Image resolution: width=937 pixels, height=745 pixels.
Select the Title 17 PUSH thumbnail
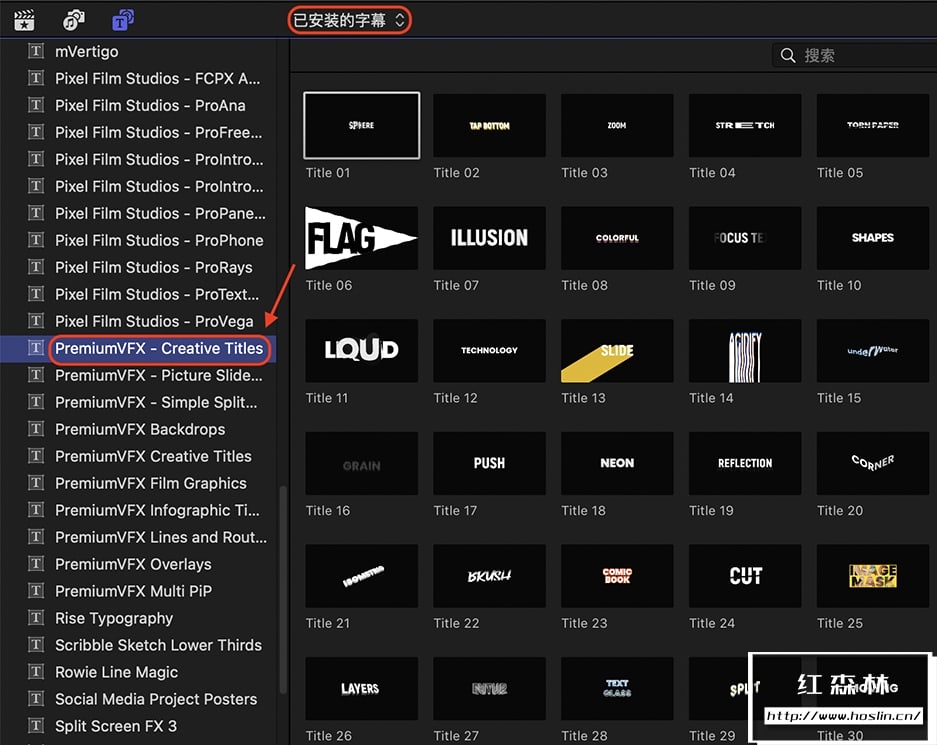(489, 463)
